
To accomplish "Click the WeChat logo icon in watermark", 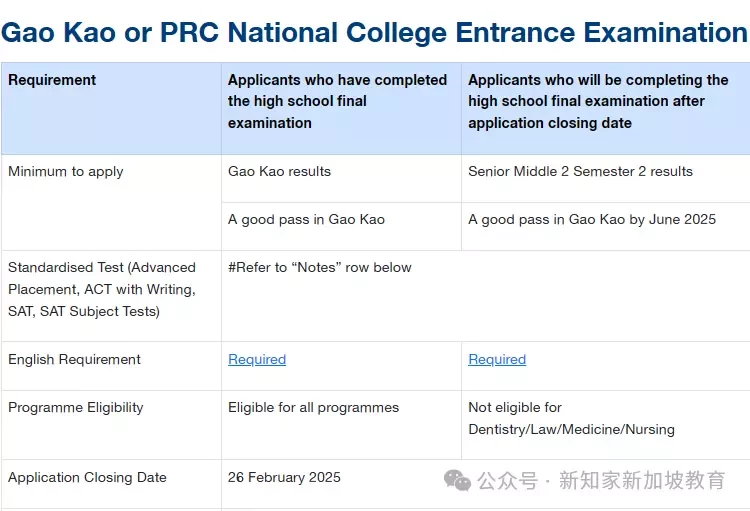I will 457,480.
